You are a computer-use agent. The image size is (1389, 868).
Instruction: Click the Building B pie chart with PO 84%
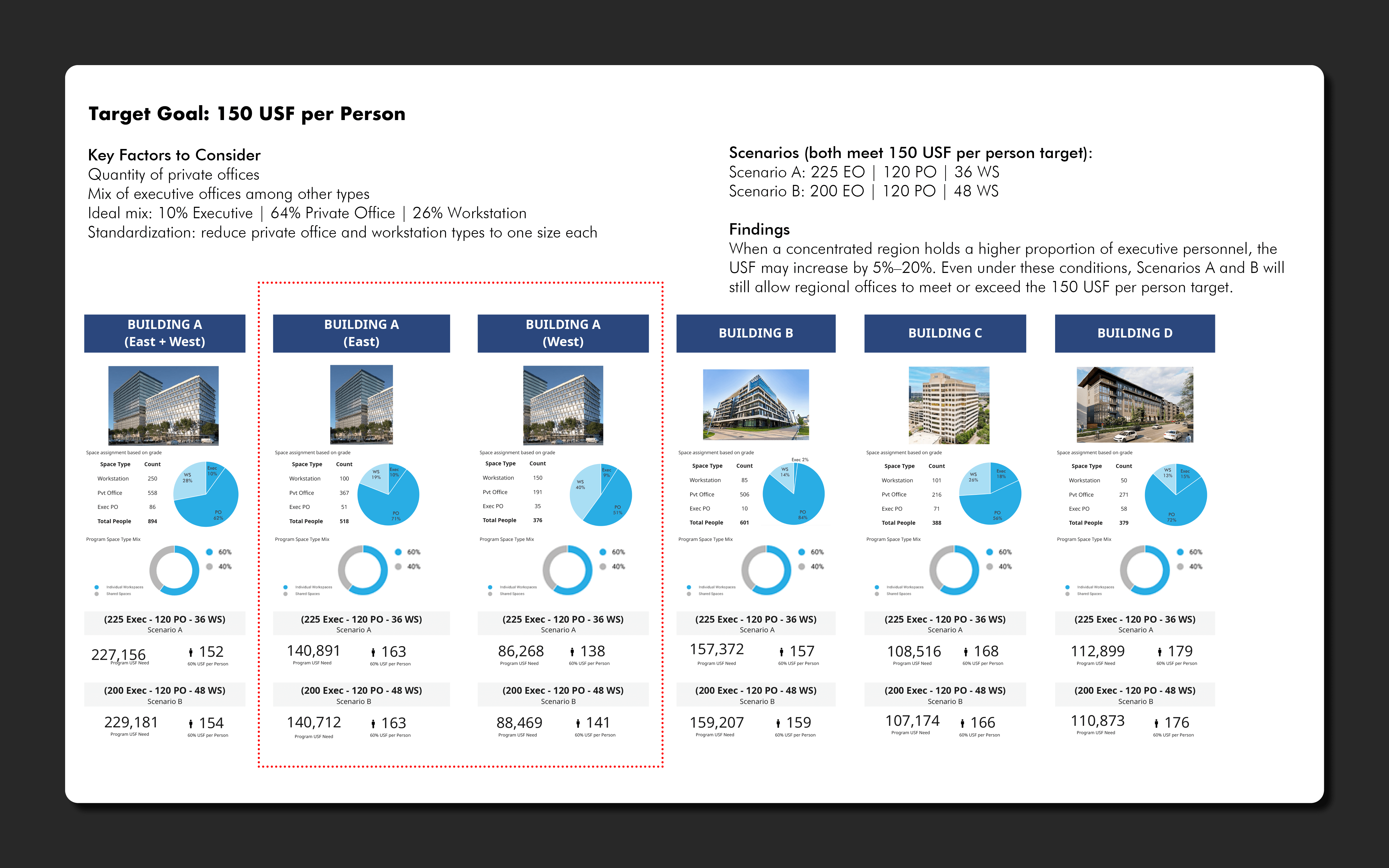click(x=794, y=494)
